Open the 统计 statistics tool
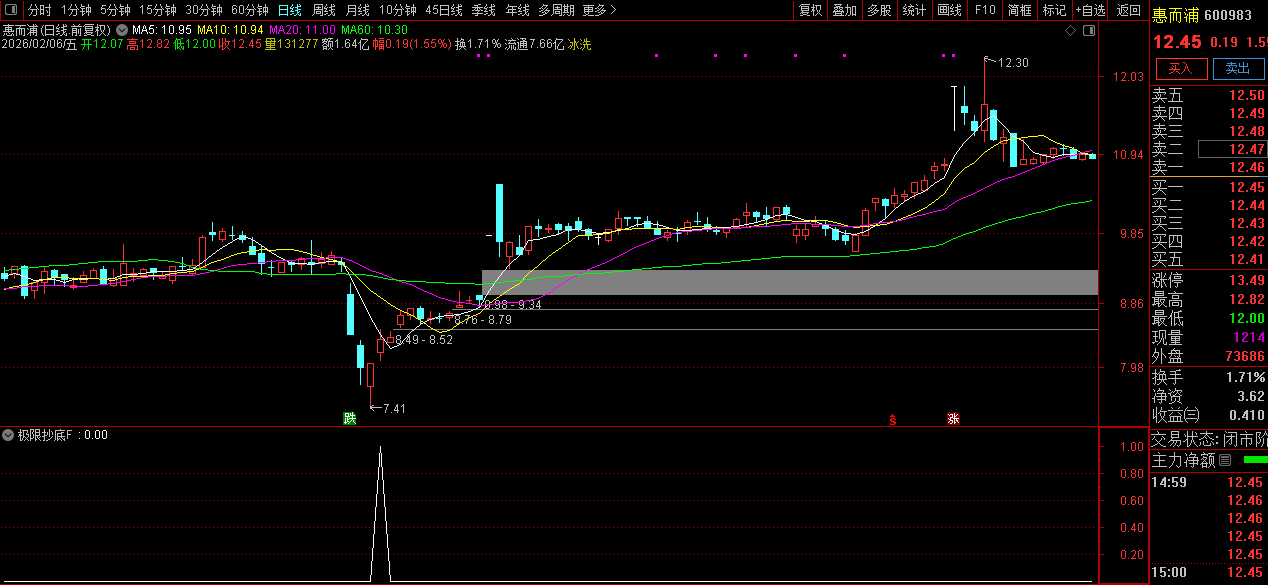This screenshot has width=1268, height=585. (x=914, y=10)
